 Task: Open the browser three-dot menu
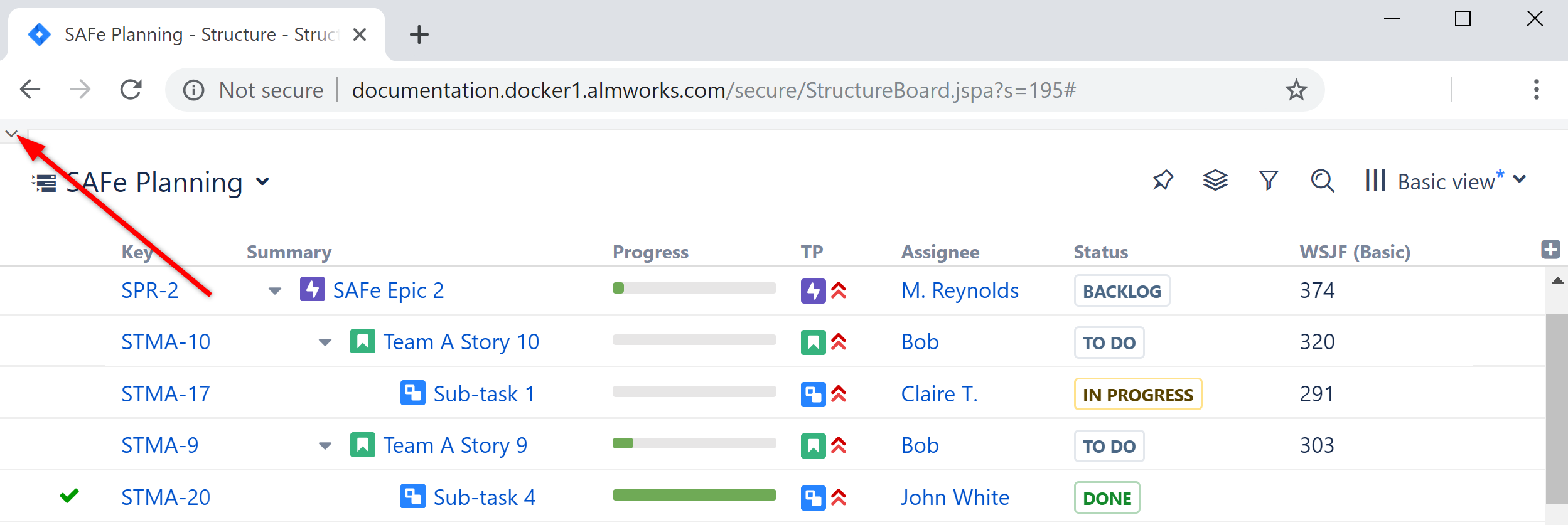point(1536,90)
